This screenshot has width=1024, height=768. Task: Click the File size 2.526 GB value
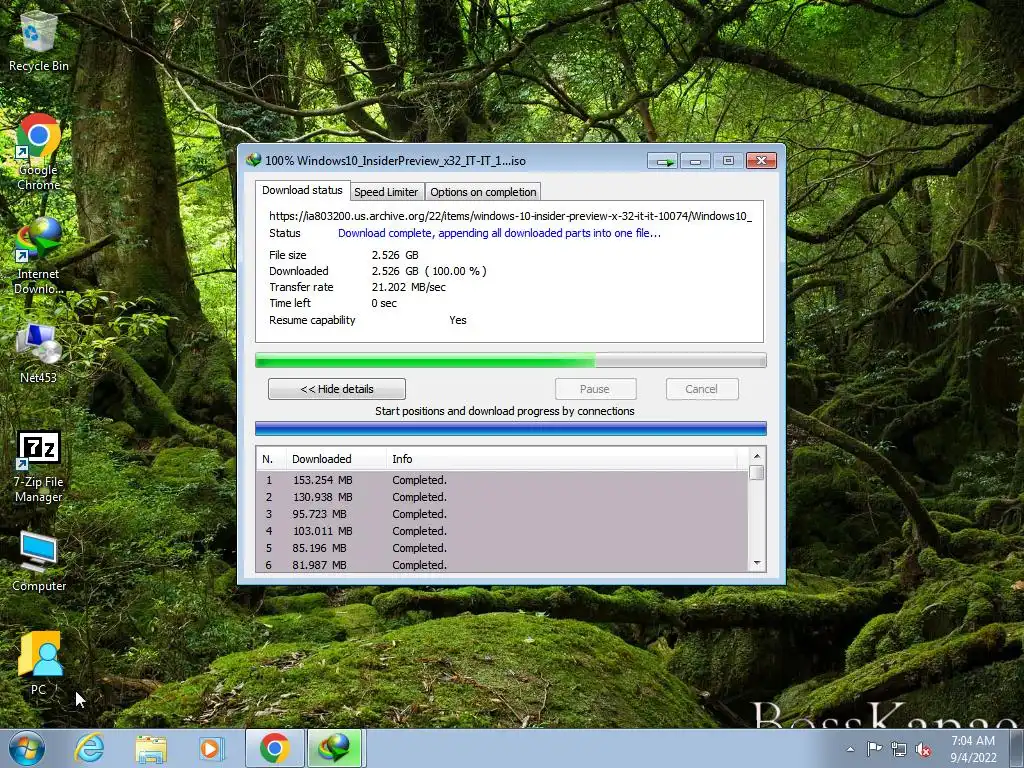pos(395,255)
